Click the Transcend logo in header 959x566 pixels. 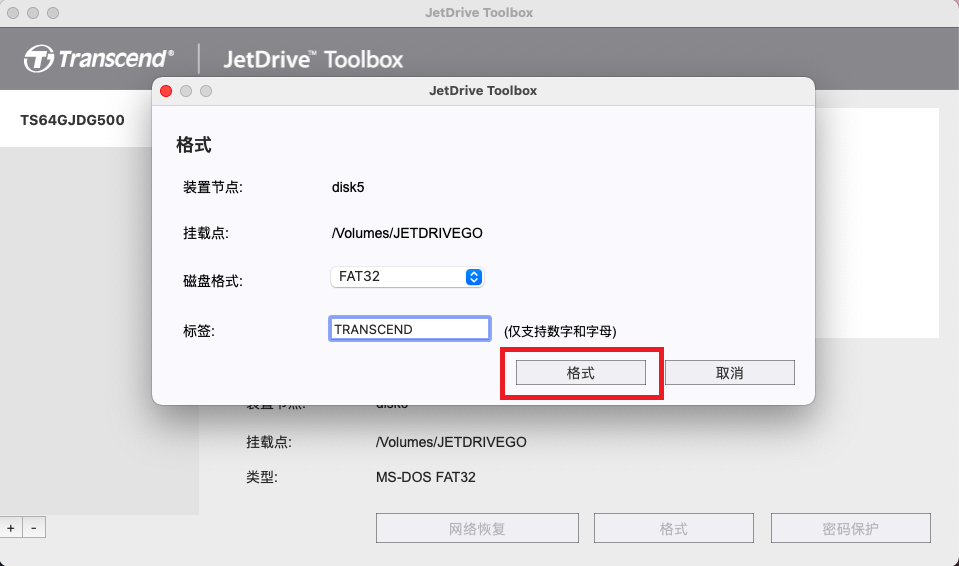click(x=98, y=59)
